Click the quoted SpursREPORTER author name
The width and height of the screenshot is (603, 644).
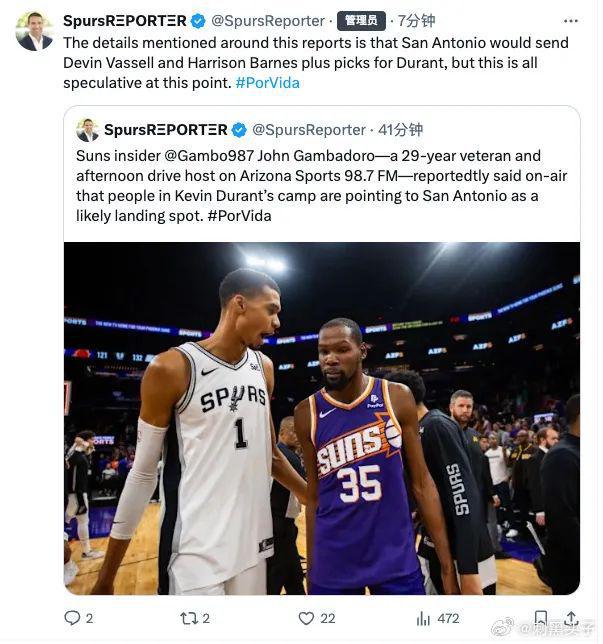point(165,130)
